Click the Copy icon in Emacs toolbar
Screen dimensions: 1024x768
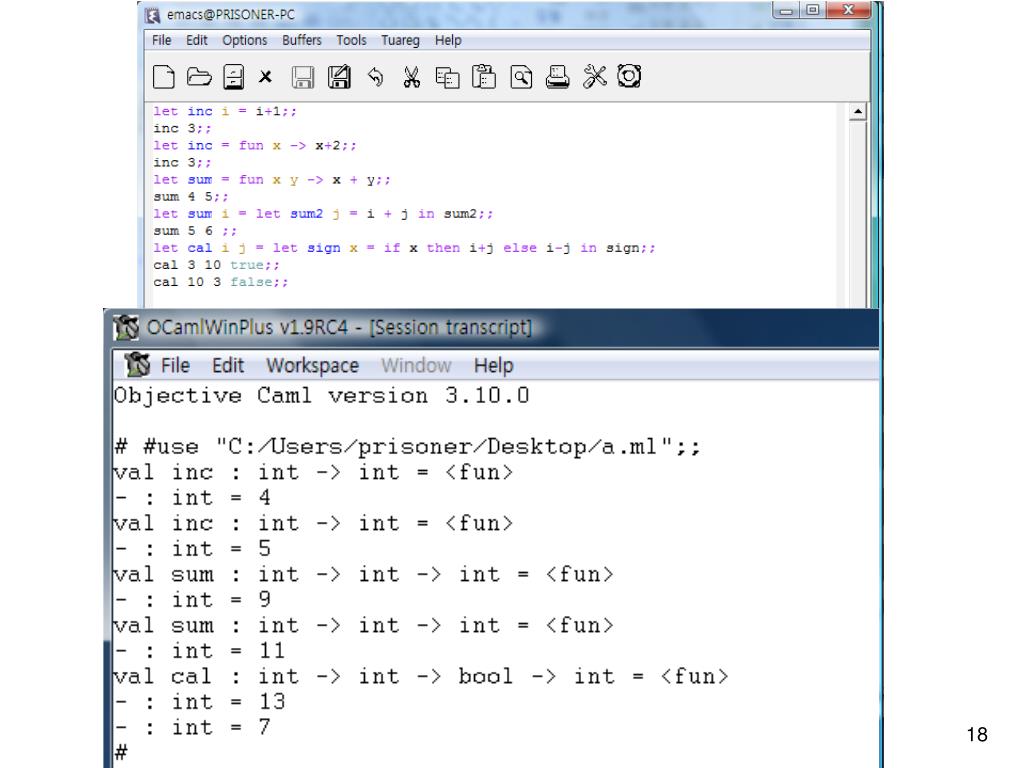pos(447,78)
